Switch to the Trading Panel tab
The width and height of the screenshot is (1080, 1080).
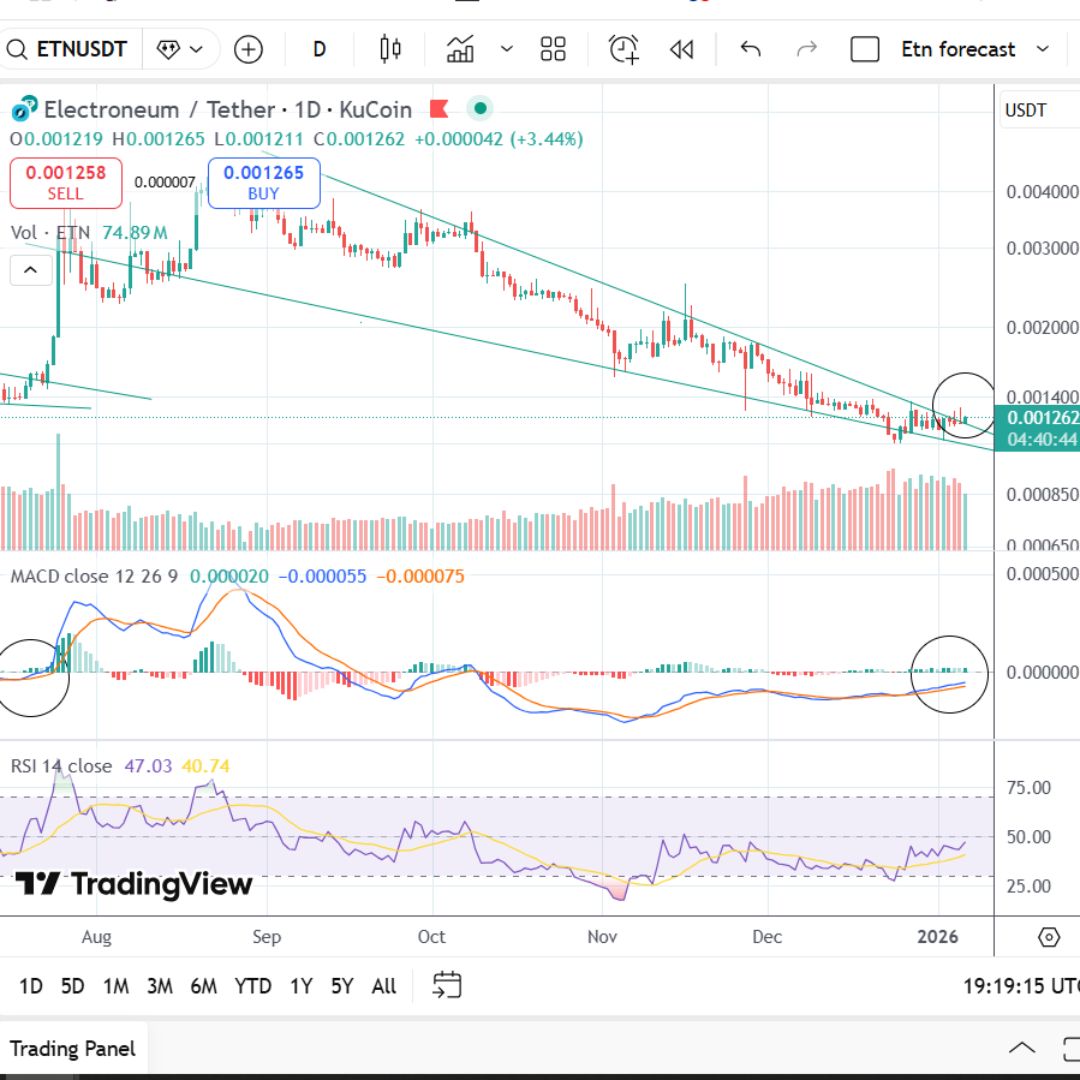point(72,1049)
